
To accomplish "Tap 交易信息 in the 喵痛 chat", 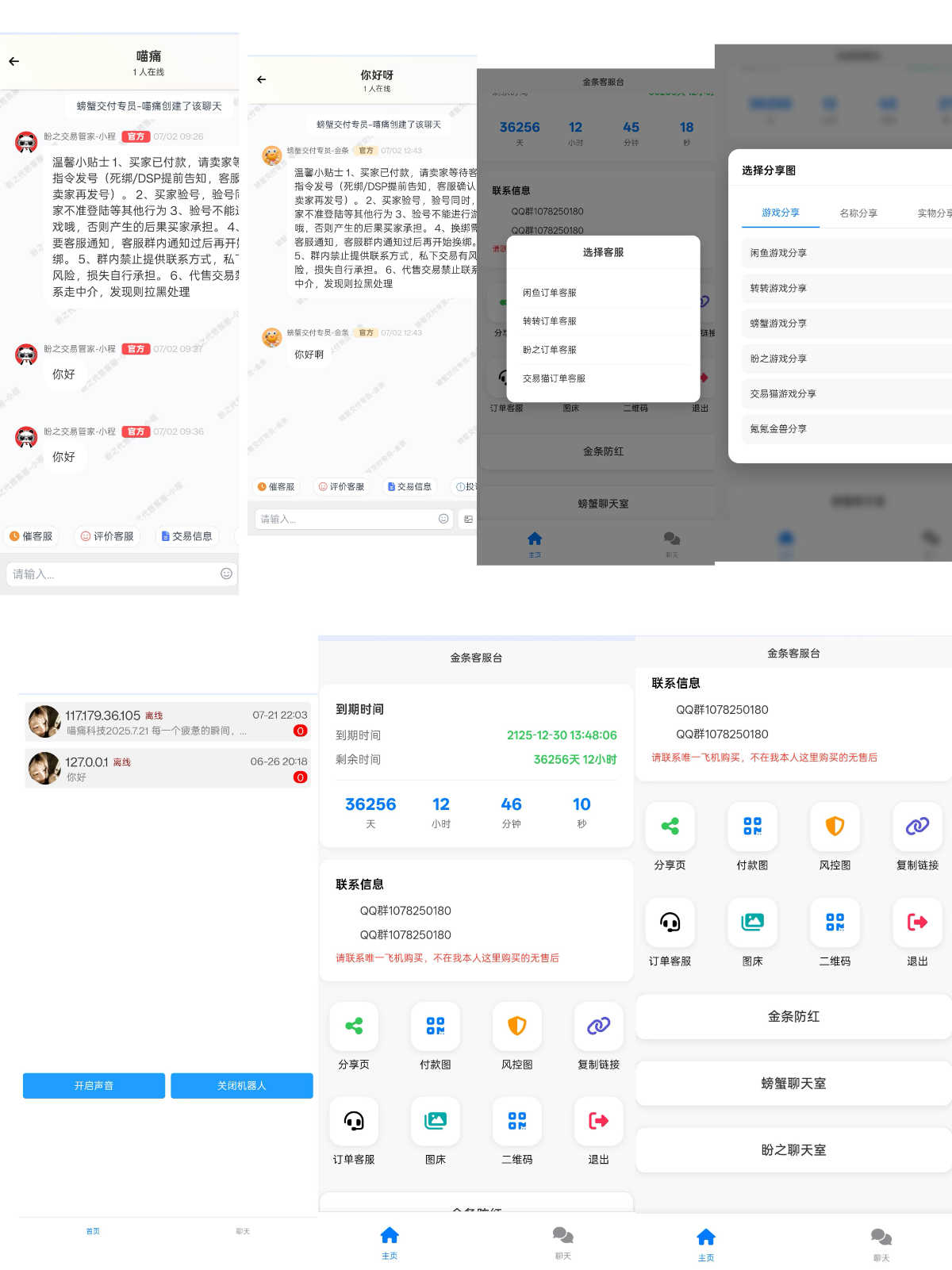I will pos(186,536).
